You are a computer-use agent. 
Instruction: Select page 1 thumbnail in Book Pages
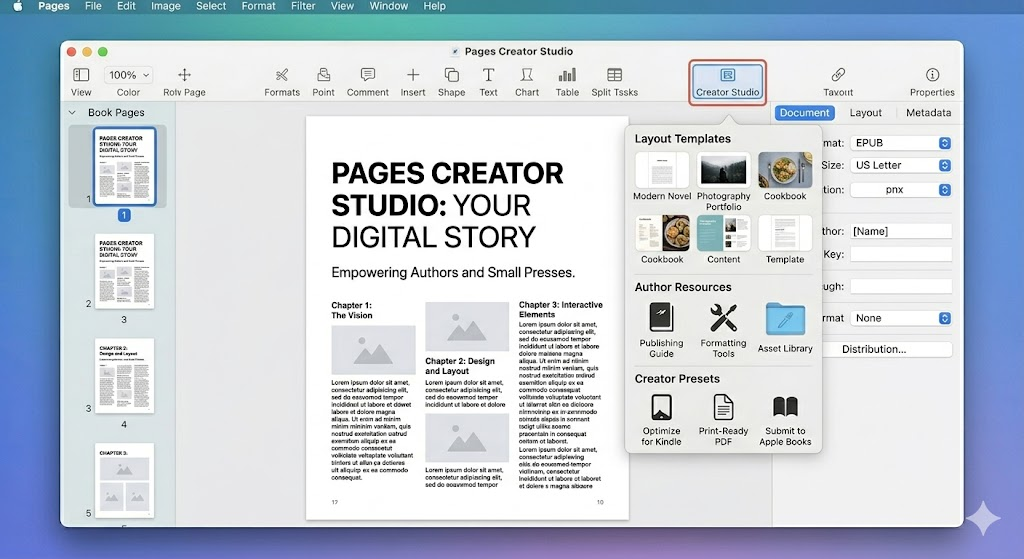tap(124, 167)
